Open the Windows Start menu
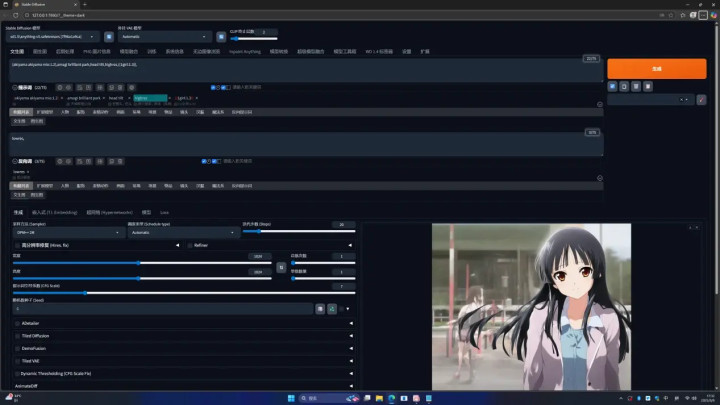 (291, 398)
